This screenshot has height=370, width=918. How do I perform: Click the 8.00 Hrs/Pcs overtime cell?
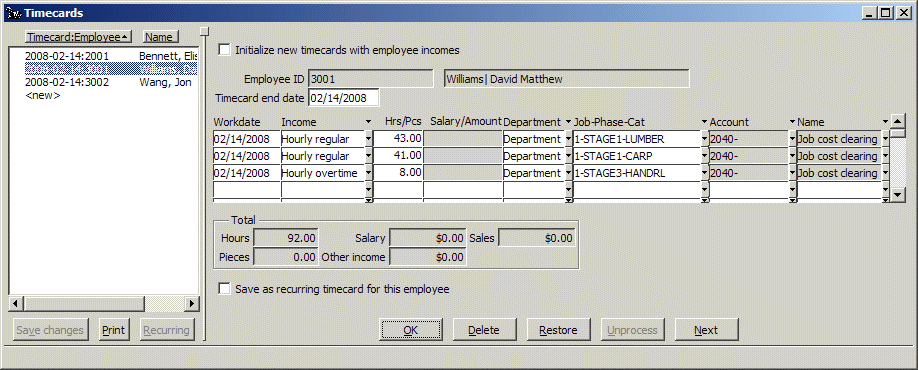coord(398,173)
